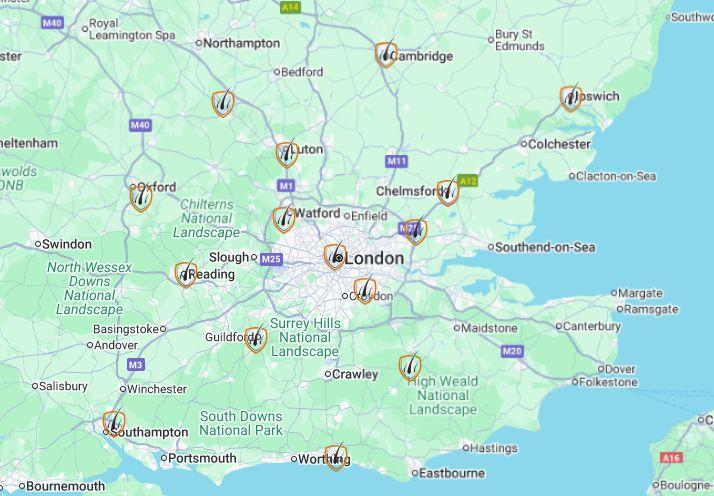Click marker on the M25 east of Enfield
This screenshot has height=496, width=714.
pos(415,231)
